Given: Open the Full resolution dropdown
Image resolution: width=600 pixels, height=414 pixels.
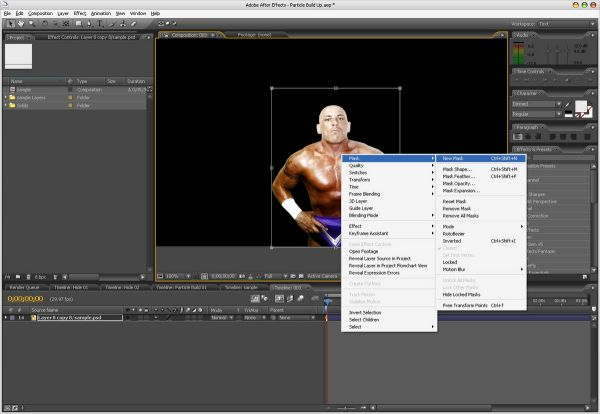Looking at the screenshot, I should (x=275, y=276).
